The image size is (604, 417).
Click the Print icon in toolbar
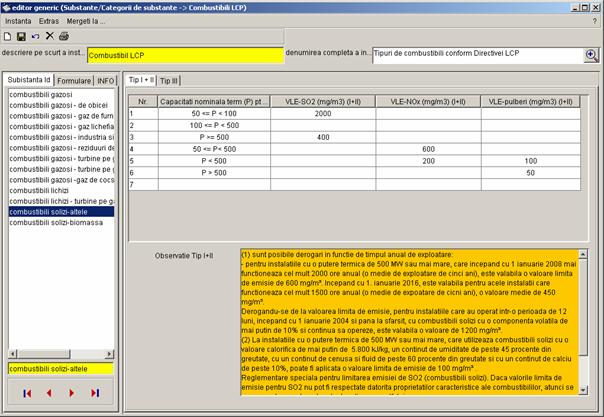click(x=64, y=36)
